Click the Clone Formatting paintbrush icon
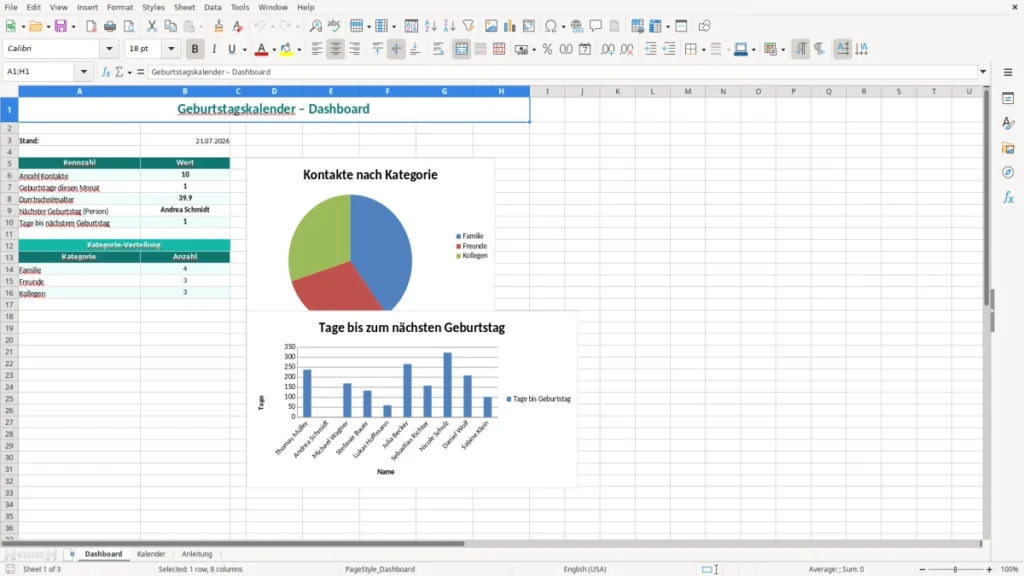This screenshot has height=576, width=1024. tap(219, 26)
